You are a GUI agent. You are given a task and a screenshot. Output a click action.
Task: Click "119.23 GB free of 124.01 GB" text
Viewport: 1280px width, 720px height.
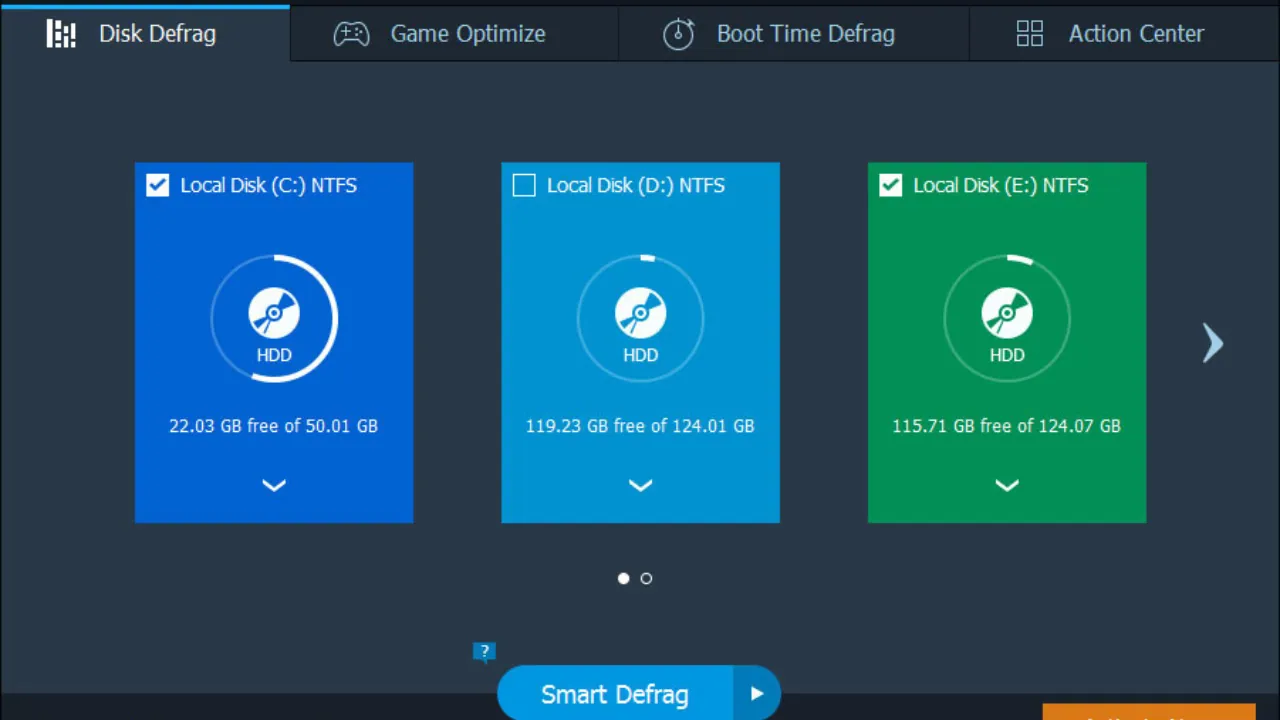(640, 426)
